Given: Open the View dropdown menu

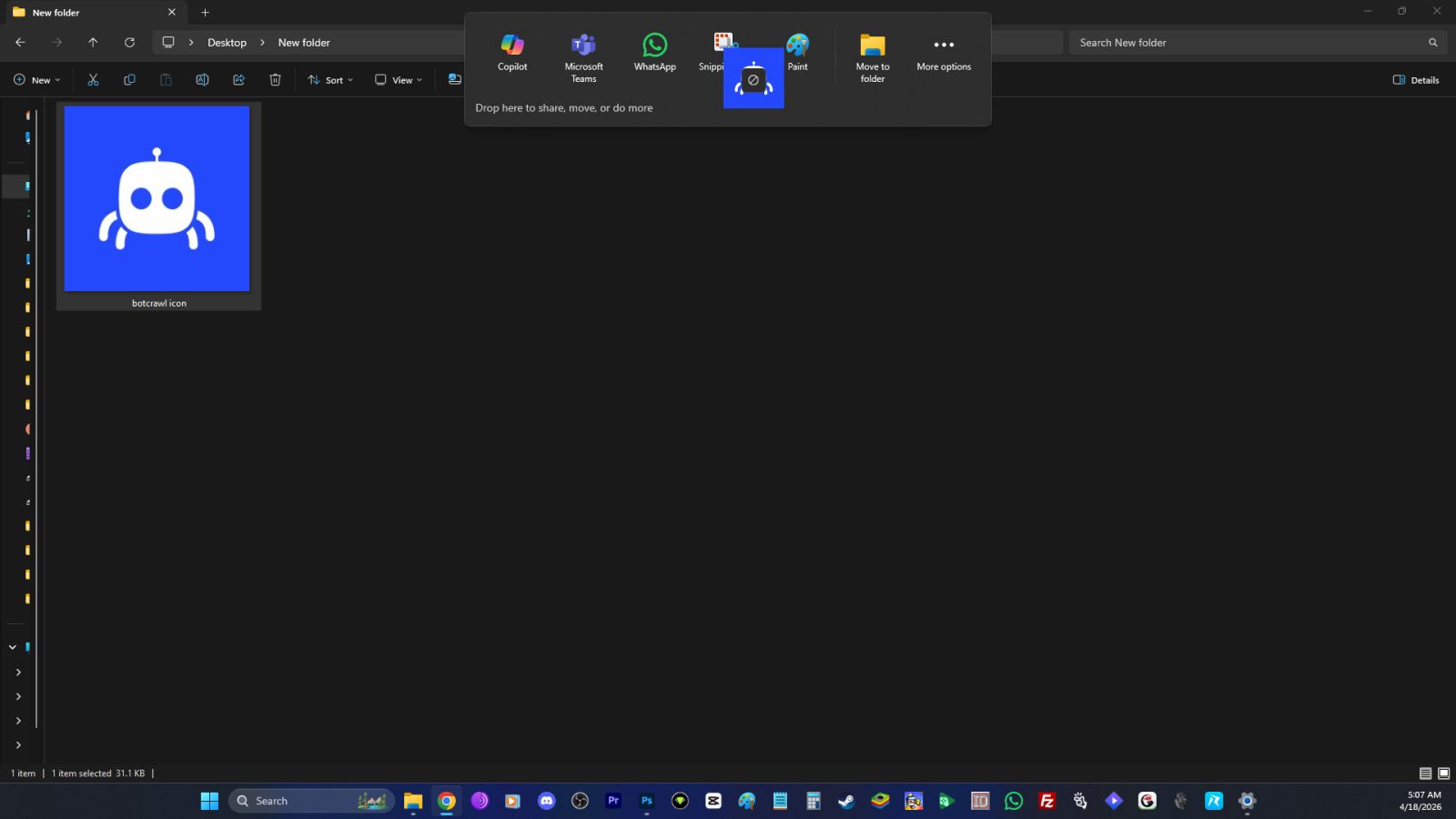Looking at the screenshot, I should tap(399, 80).
